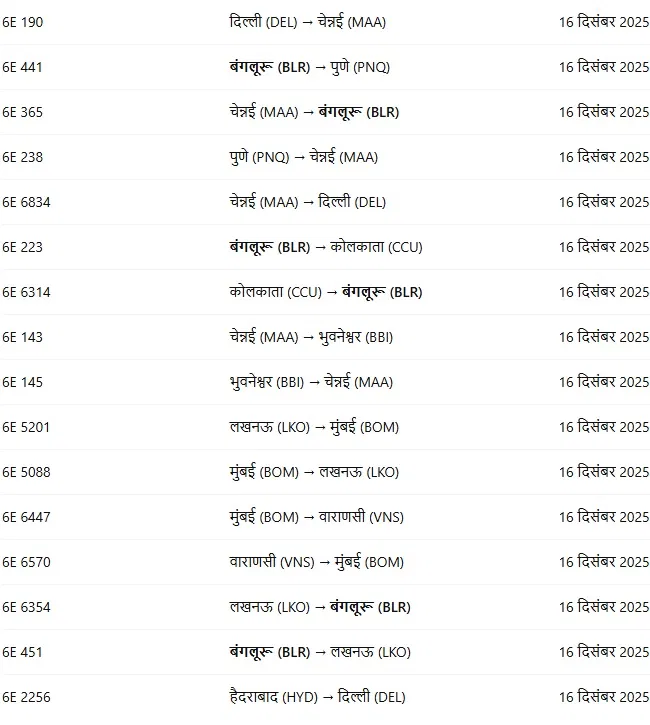Image resolution: width=650 pixels, height=725 pixels.
Task: Click the चेन्नई (MAA) → बंगलूरू (BLR) route
Action: (313, 112)
